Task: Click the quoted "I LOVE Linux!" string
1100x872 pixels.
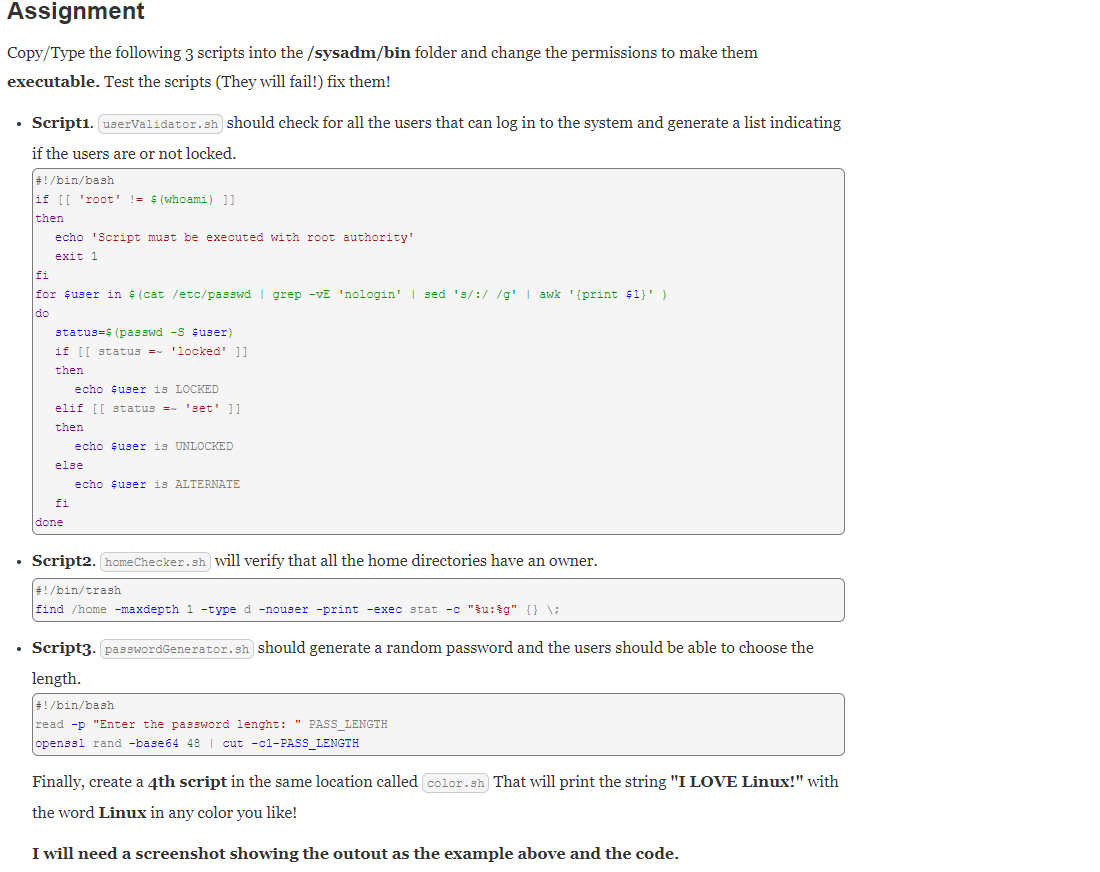Action: tap(737, 782)
